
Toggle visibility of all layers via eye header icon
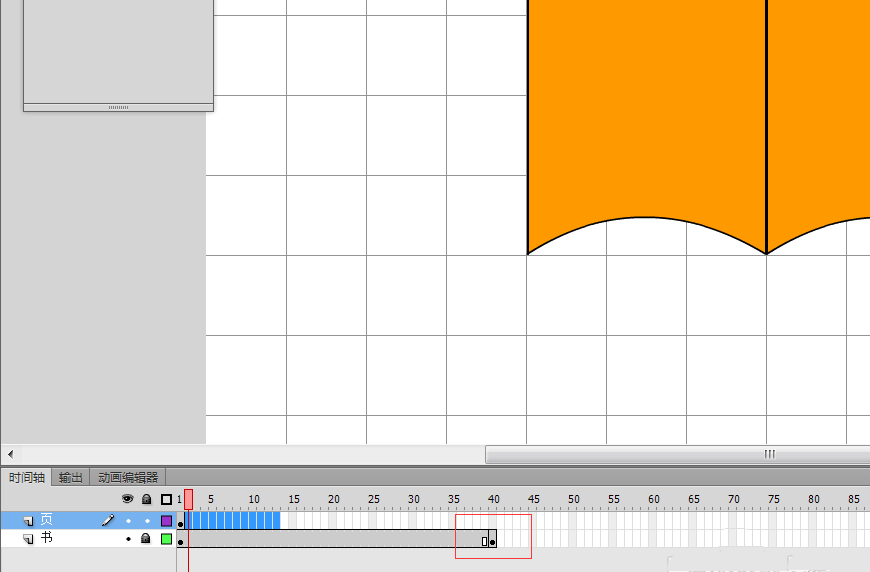pyautogui.click(x=128, y=499)
